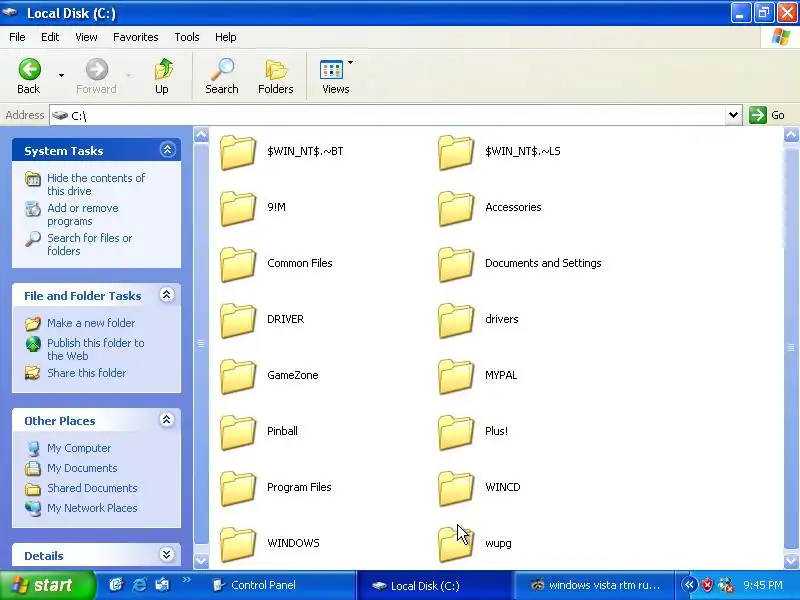
Task: Open the Edit menu
Action: [50, 37]
